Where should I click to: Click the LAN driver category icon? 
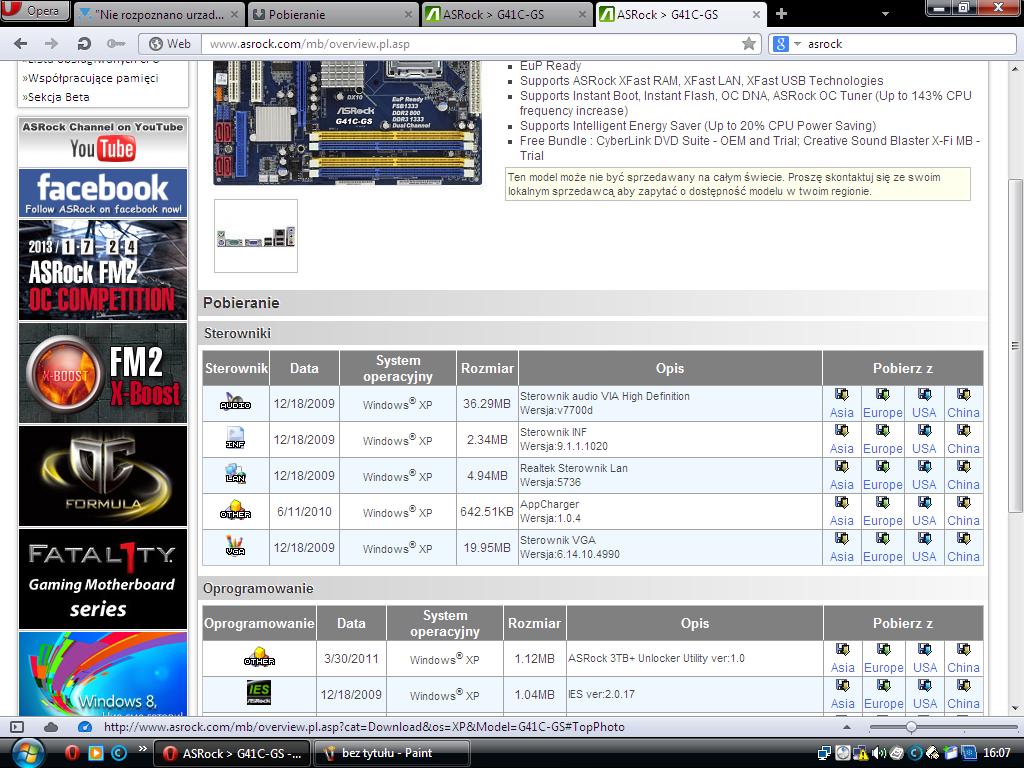pos(235,473)
